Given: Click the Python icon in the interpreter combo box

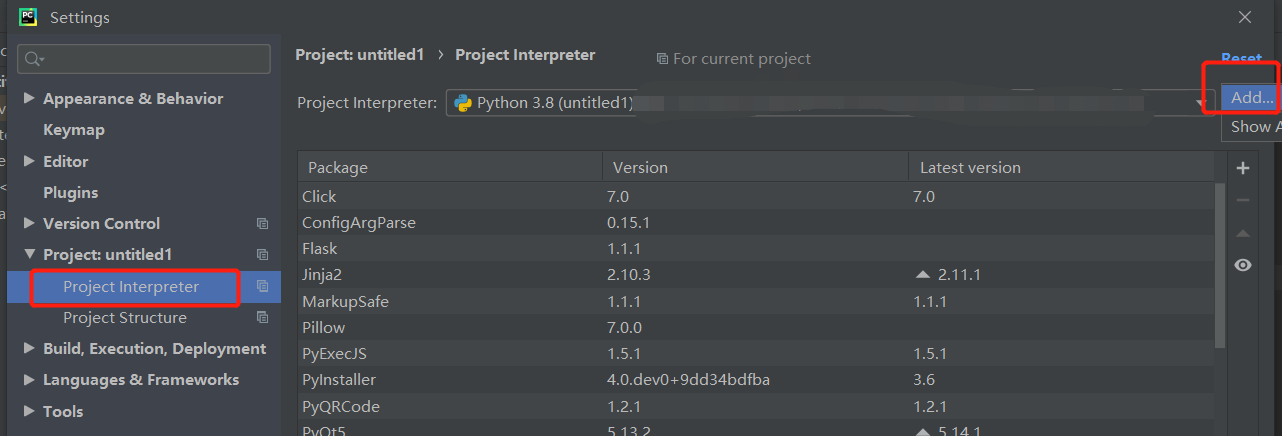Looking at the screenshot, I should [x=463, y=102].
